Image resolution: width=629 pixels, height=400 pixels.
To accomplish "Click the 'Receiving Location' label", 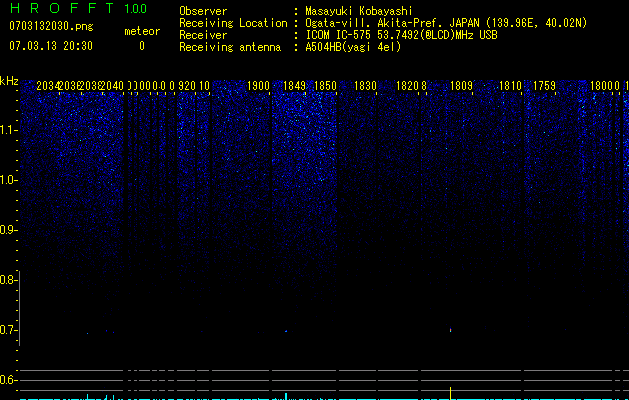I will click(x=233, y=23).
